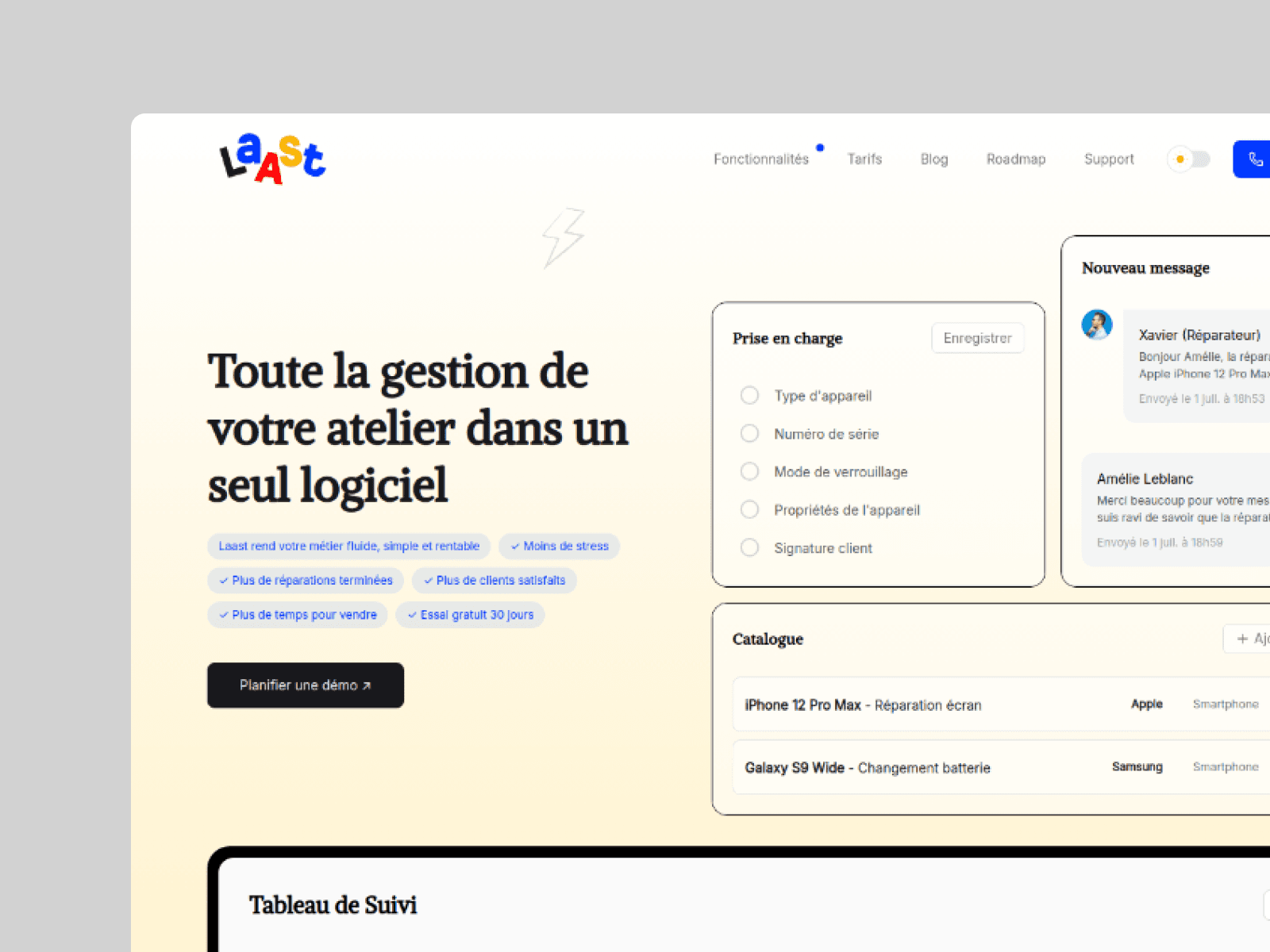The width and height of the screenshot is (1270, 952).
Task: Click the lightning bolt illustration
Action: [x=564, y=238]
